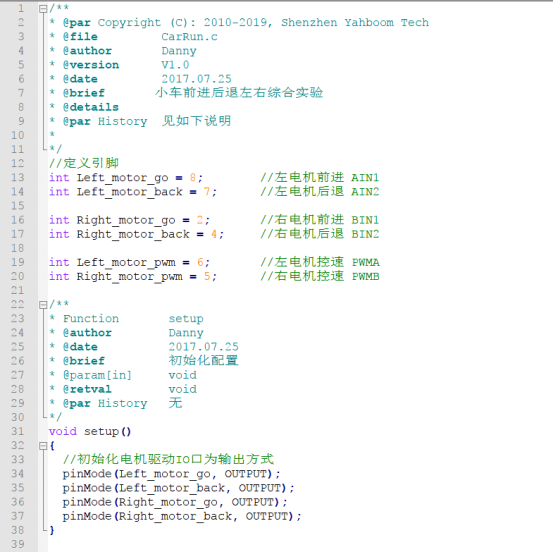Click the closing brace on line 38

coord(52,530)
